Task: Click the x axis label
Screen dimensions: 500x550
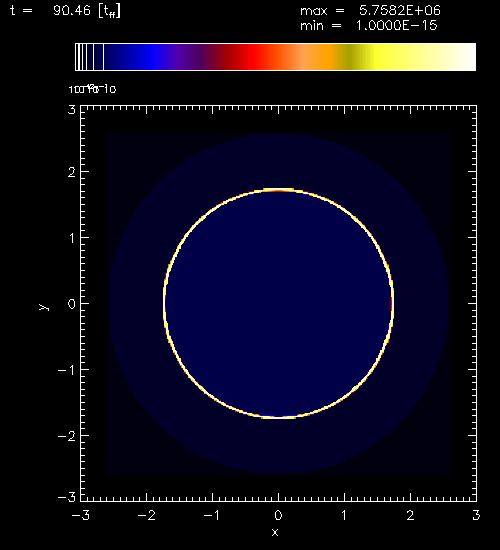Action: pyautogui.click(x=275, y=532)
